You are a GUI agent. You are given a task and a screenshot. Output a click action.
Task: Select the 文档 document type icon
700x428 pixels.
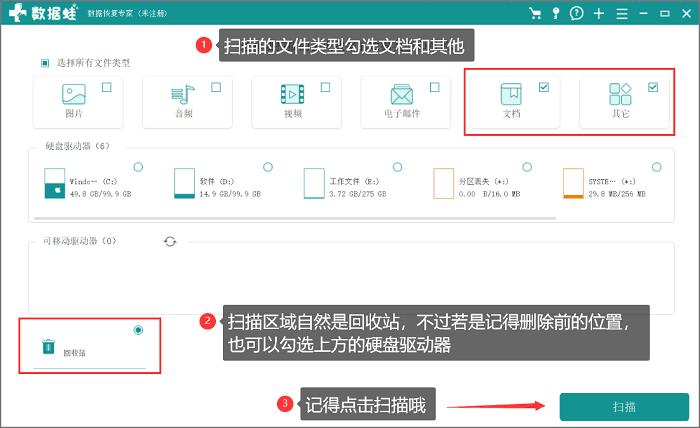pos(511,94)
